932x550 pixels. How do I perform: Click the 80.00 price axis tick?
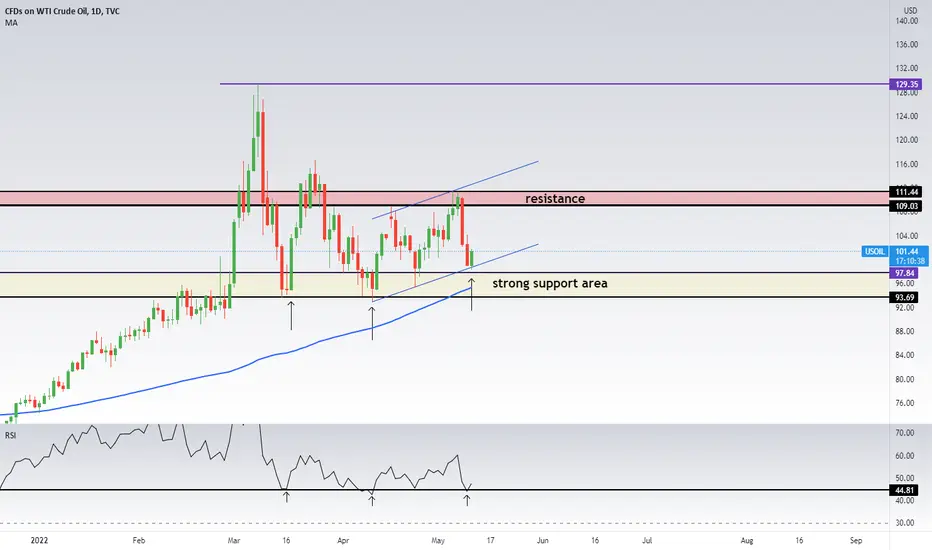point(905,379)
